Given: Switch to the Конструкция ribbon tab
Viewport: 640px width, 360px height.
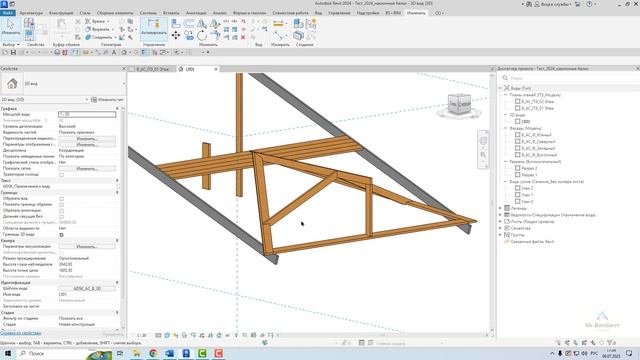Looking at the screenshot, I should 61,13.
